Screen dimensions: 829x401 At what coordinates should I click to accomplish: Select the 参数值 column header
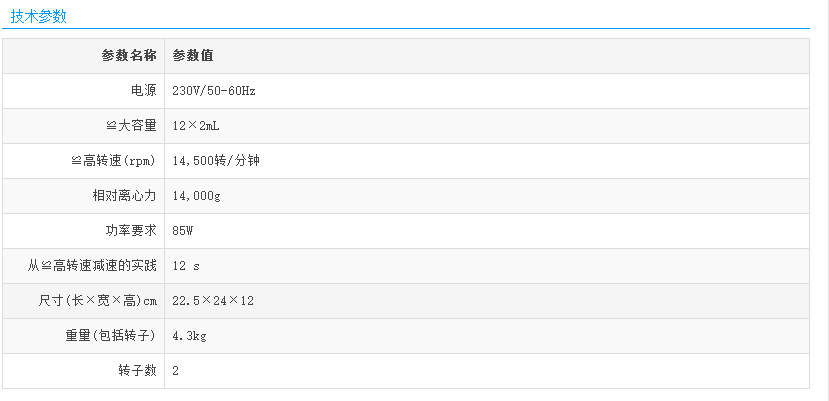tap(193, 56)
